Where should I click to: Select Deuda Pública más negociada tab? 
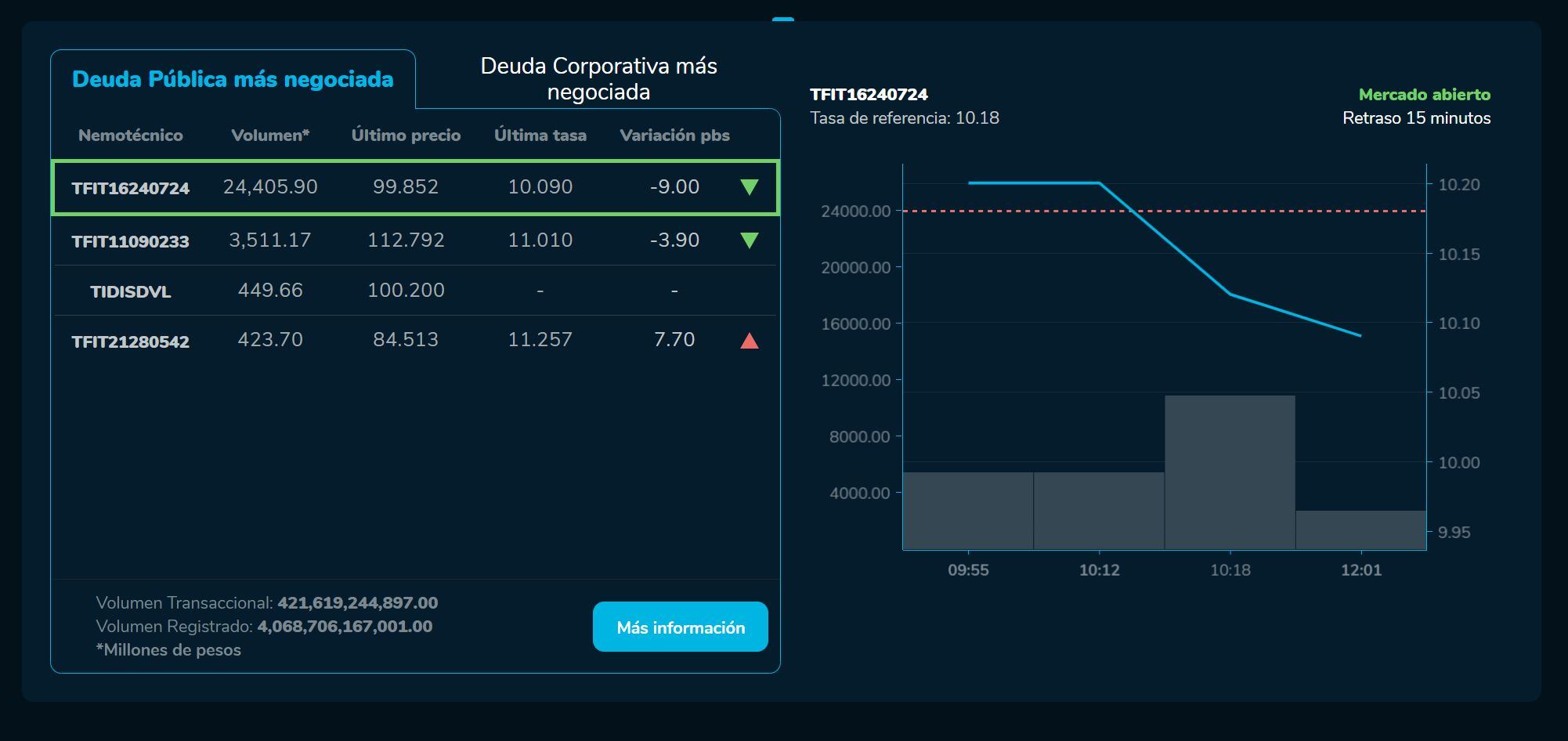pos(233,79)
